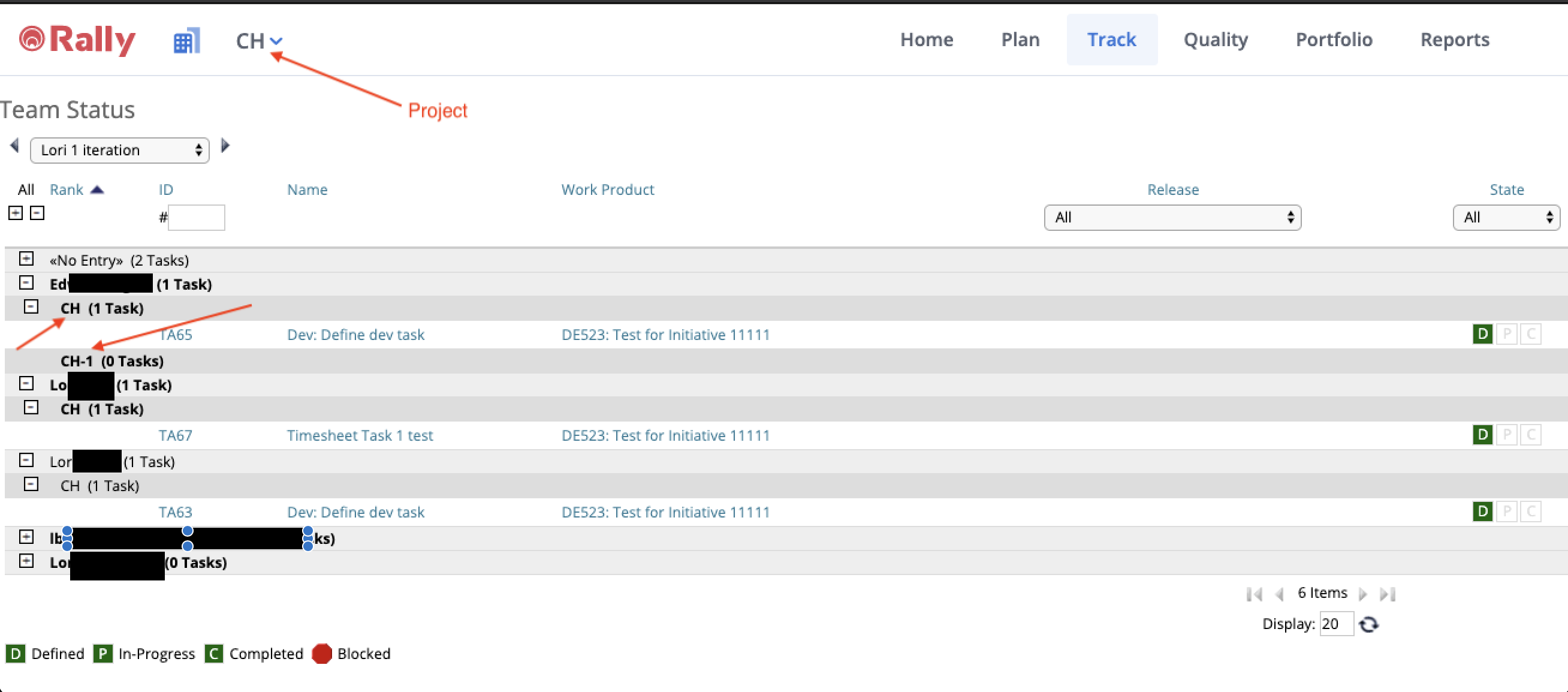Go to next iteration arrow
The width and height of the screenshot is (1568, 692).
click(225, 146)
